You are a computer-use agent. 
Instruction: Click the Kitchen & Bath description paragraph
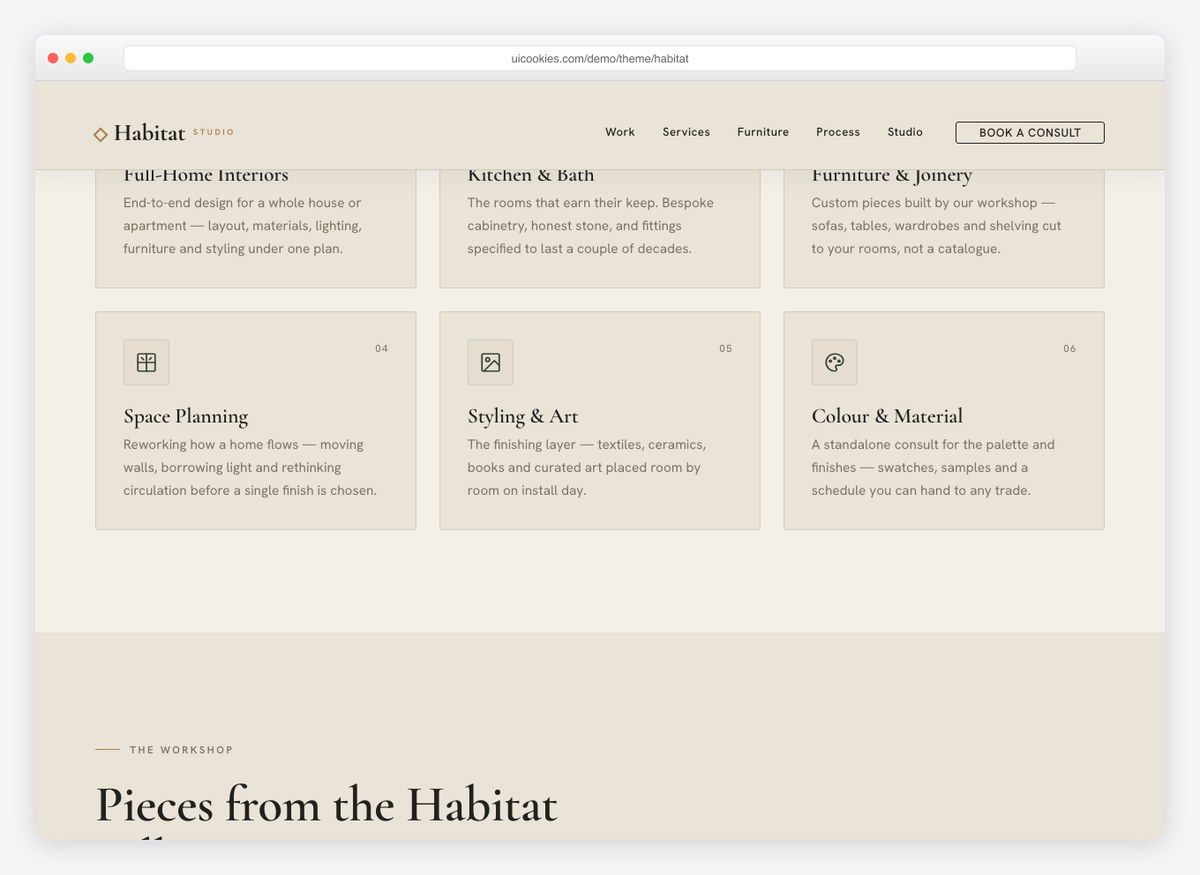tap(591, 225)
